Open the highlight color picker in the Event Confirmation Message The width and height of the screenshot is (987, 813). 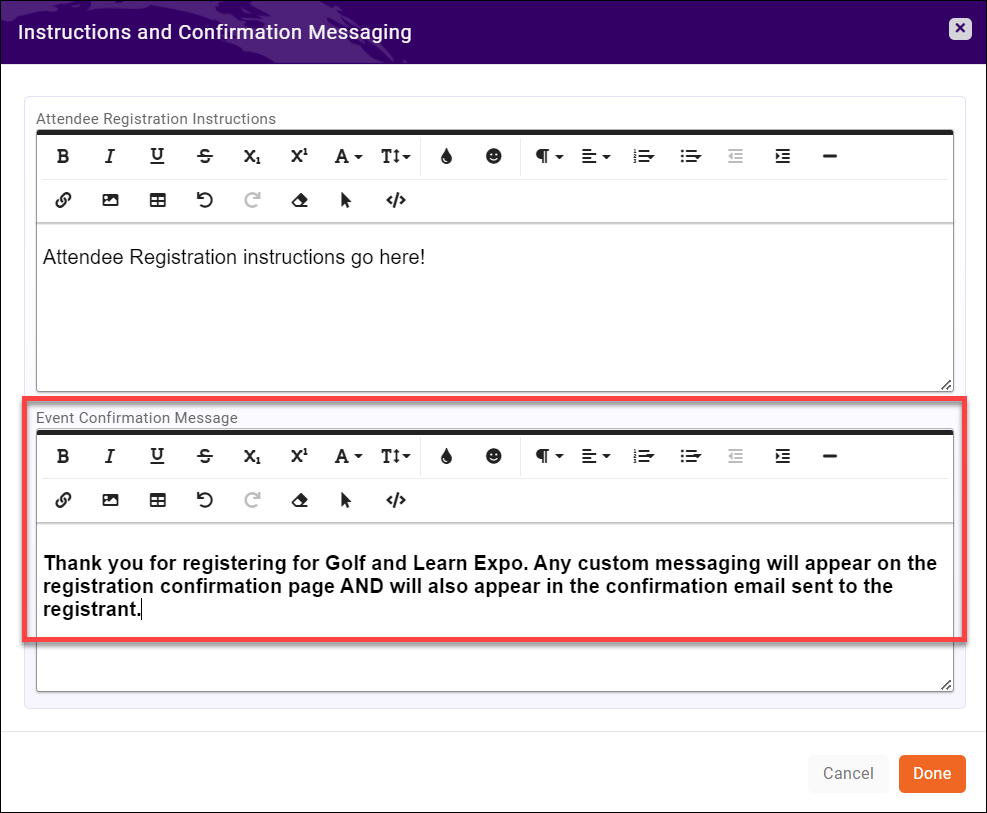pyautogui.click(x=446, y=456)
